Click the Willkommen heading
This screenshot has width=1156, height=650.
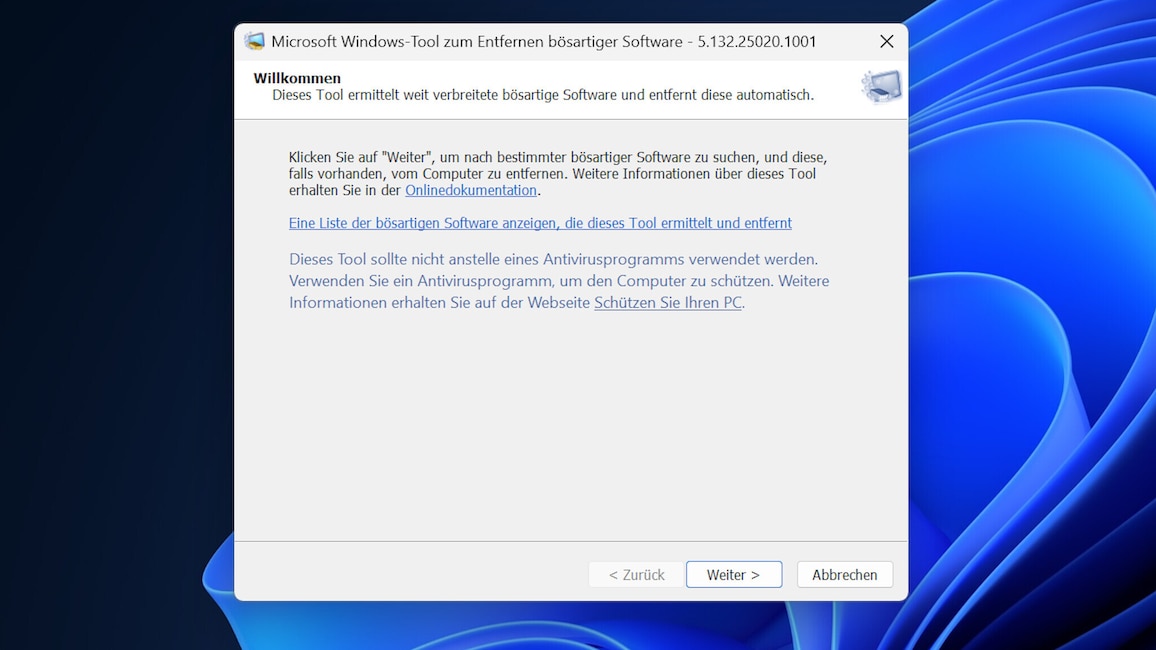point(297,78)
